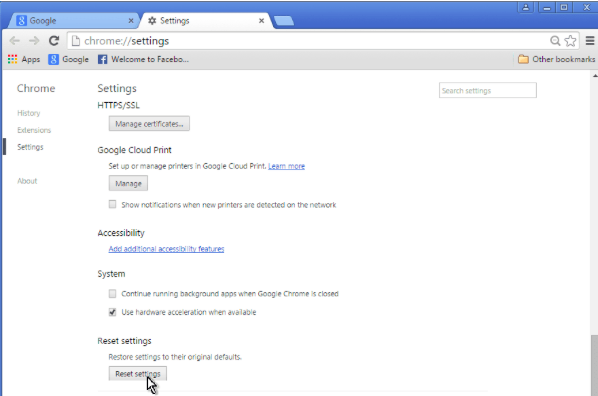
Task: Open the Apps grid shortcut
Action: [x=24, y=59]
